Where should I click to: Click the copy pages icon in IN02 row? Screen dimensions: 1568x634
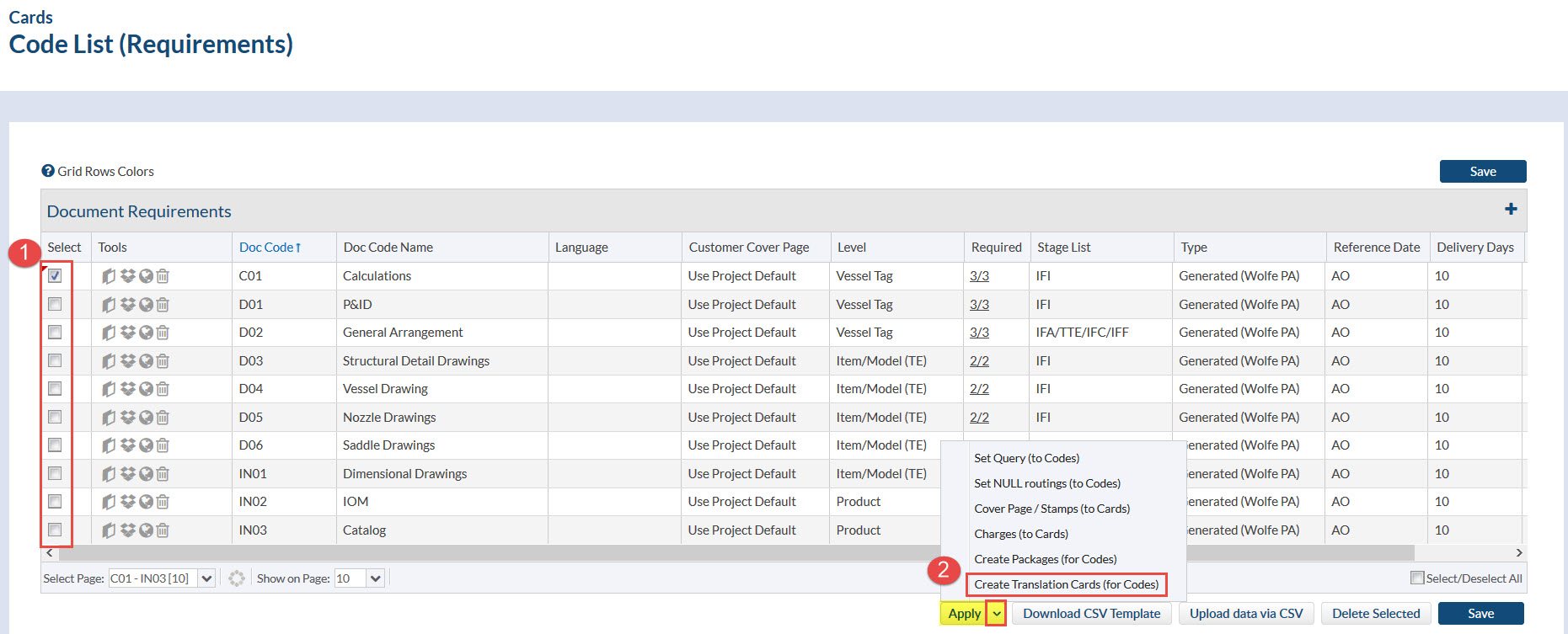tap(109, 502)
